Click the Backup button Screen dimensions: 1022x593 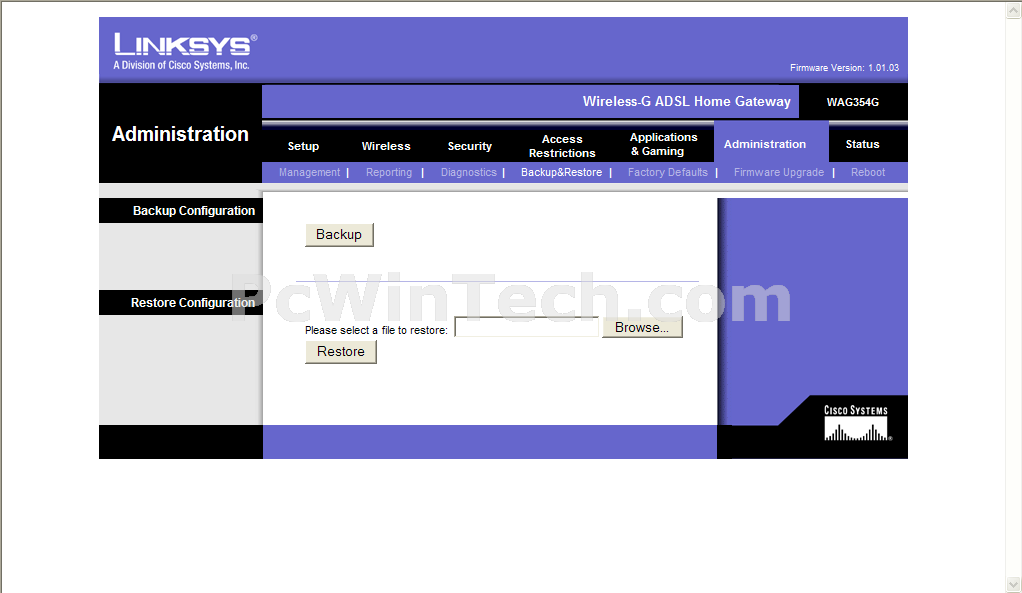click(x=339, y=235)
